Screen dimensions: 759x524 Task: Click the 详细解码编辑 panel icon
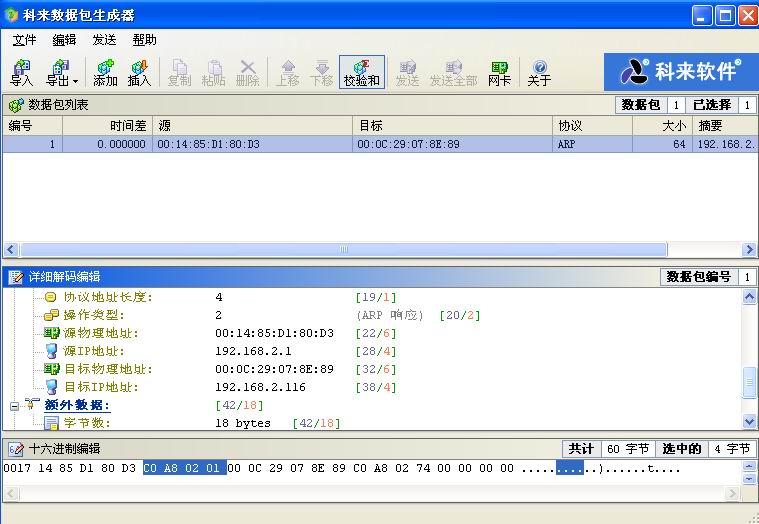(x=16, y=277)
